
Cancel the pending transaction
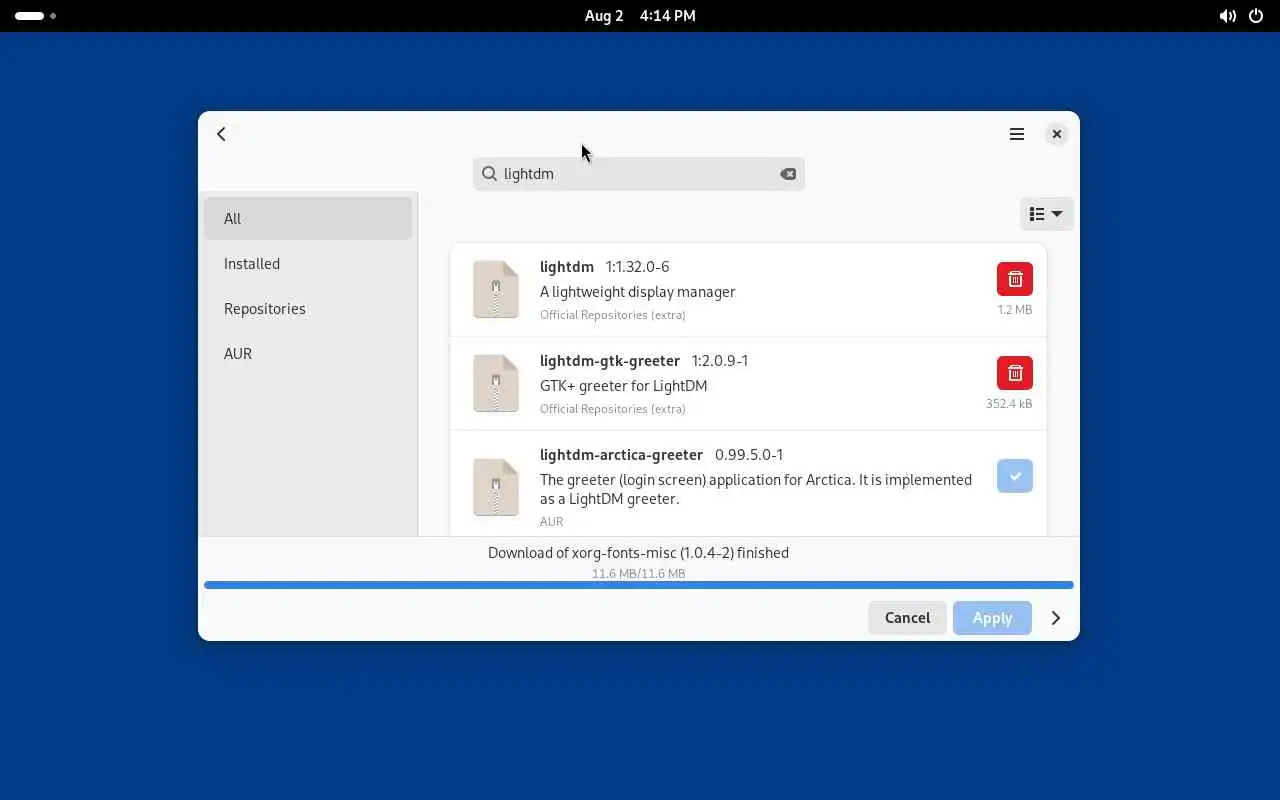(907, 618)
